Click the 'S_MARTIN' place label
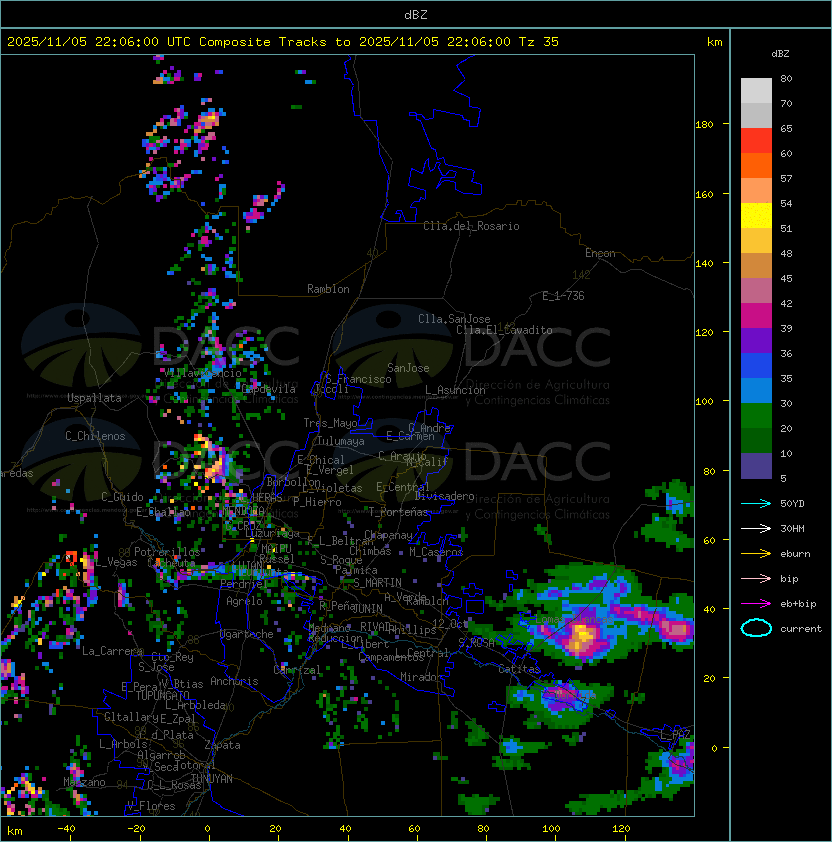 click(x=377, y=583)
